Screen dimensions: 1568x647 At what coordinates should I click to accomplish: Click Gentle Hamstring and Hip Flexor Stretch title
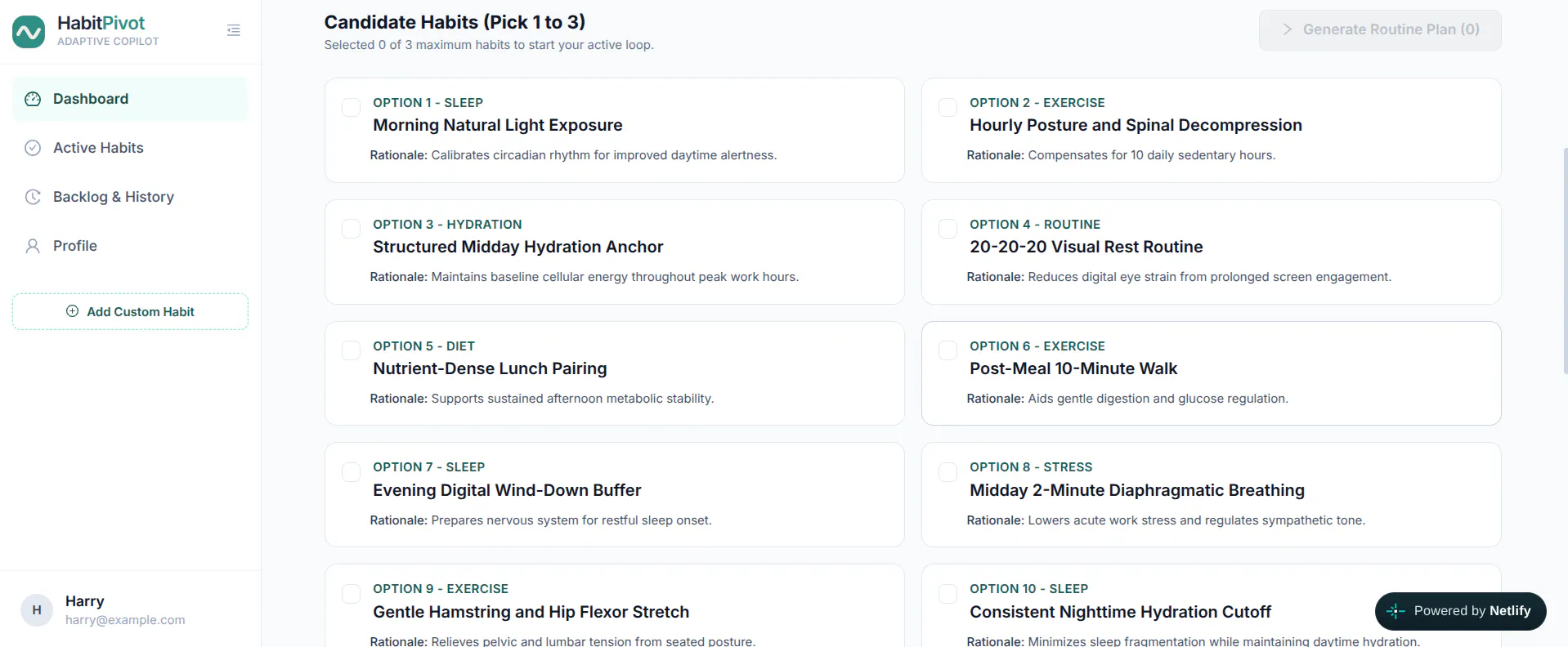pos(531,612)
